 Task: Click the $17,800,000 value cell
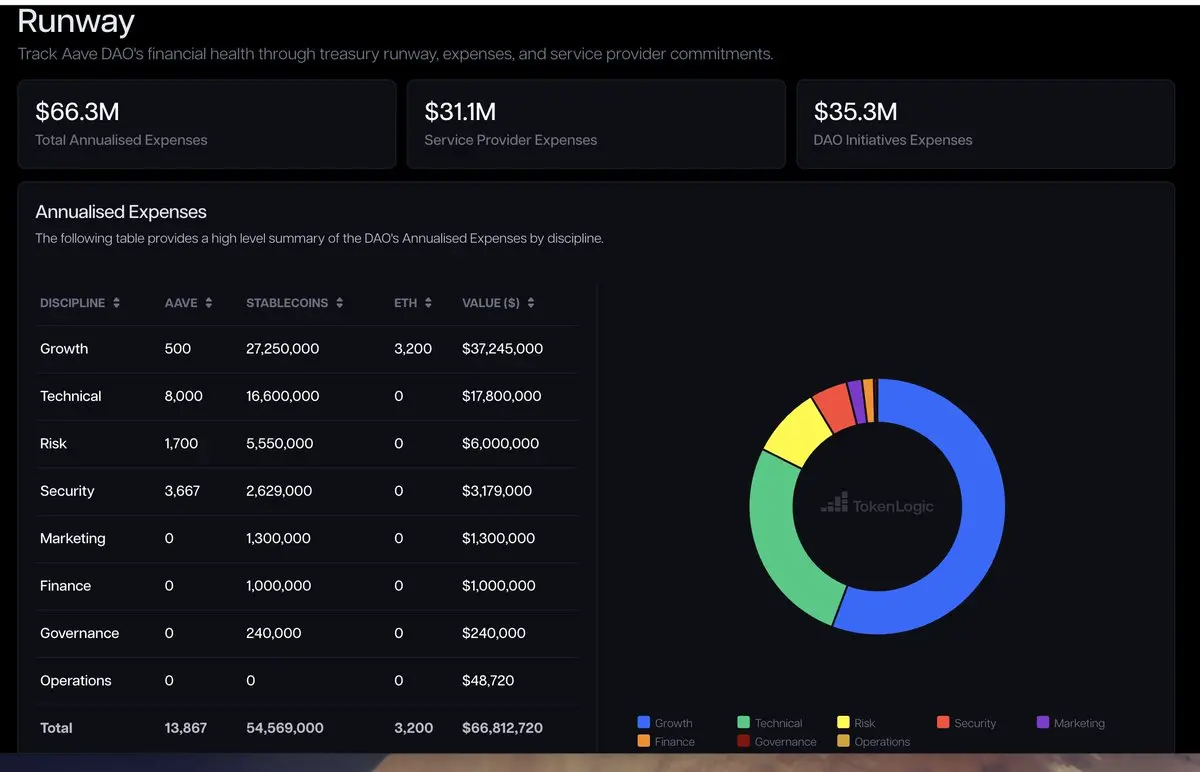501,396
